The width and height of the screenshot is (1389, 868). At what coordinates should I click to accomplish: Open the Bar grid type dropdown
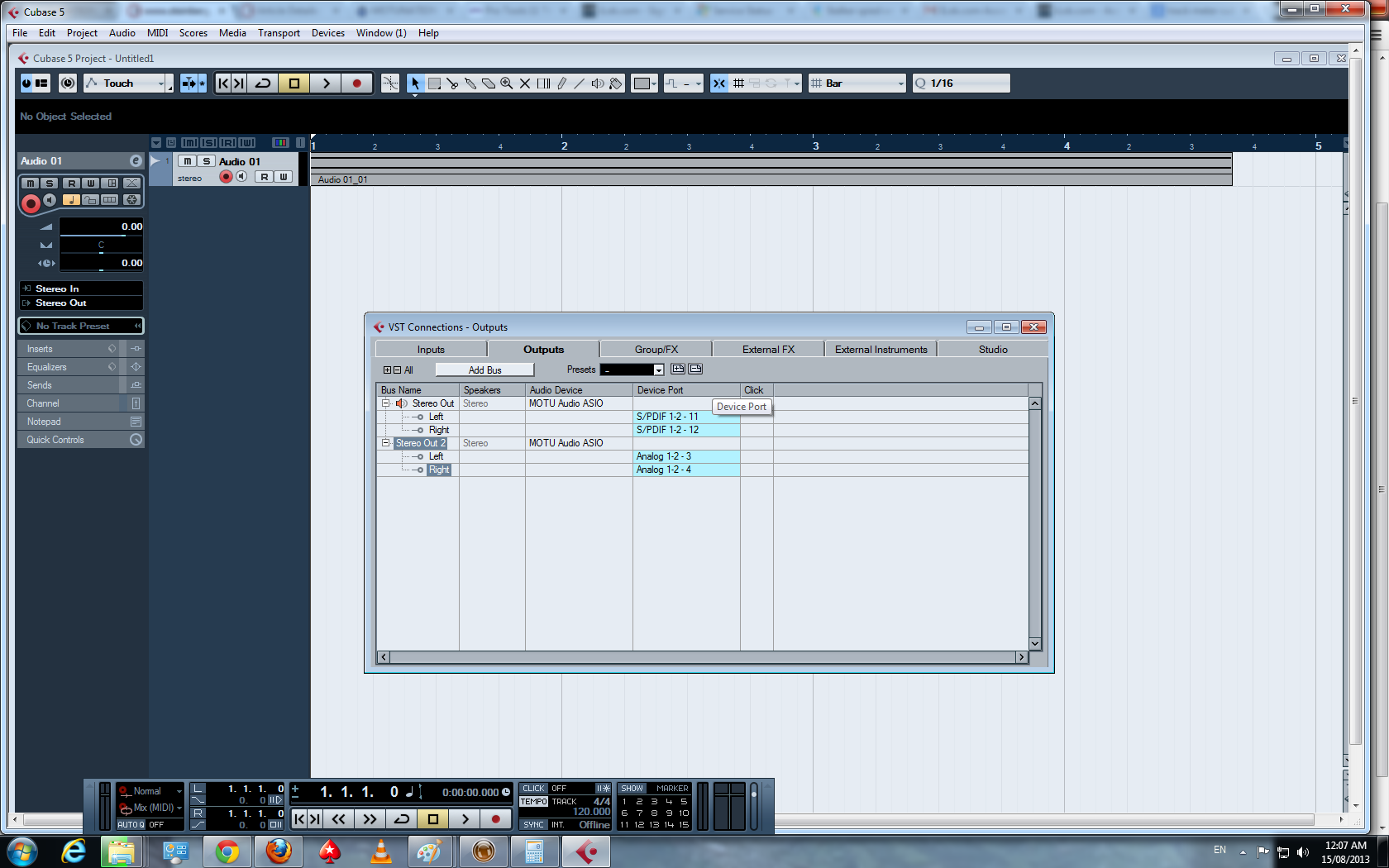857,83
